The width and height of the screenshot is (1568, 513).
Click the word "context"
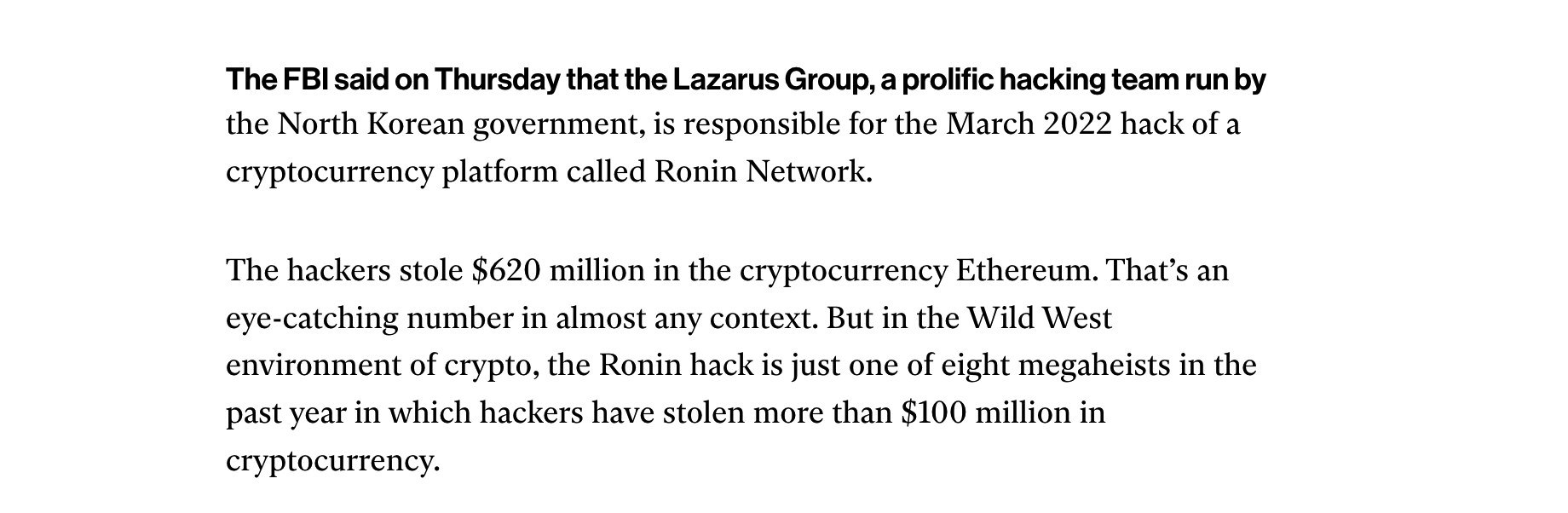766,319
